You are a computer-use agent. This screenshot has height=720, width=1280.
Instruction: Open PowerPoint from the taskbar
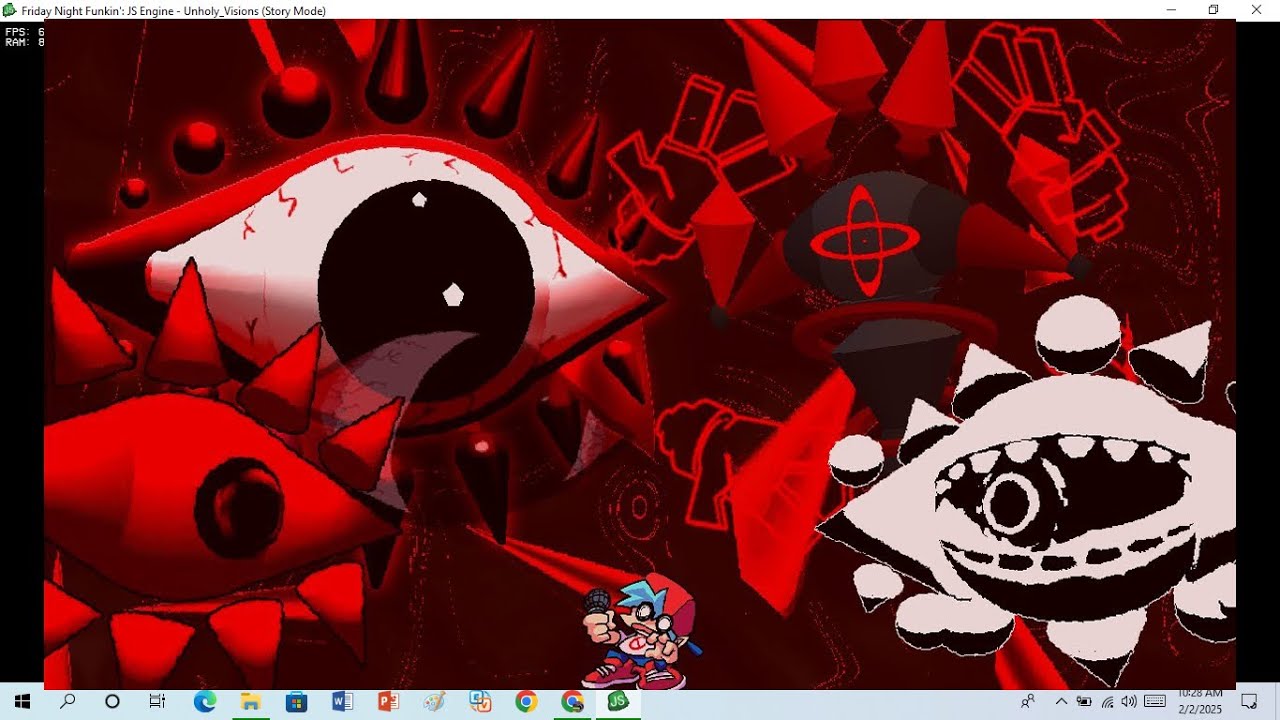pos(388,702)
